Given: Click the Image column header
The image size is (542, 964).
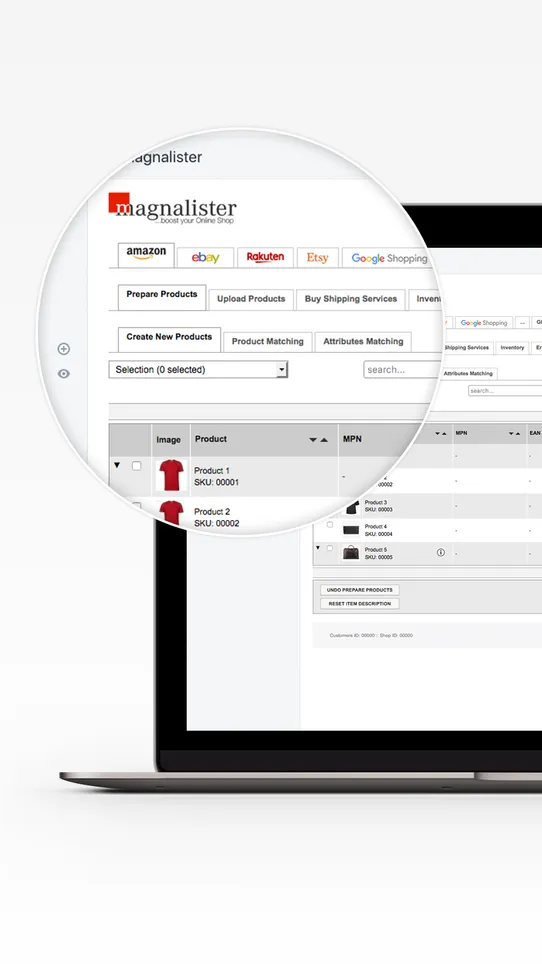Looking at the screenshot, I should coord(168,440).
